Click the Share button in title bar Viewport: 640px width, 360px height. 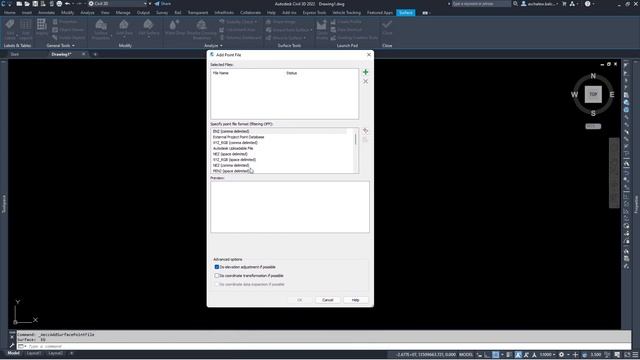tap(162, 4)
